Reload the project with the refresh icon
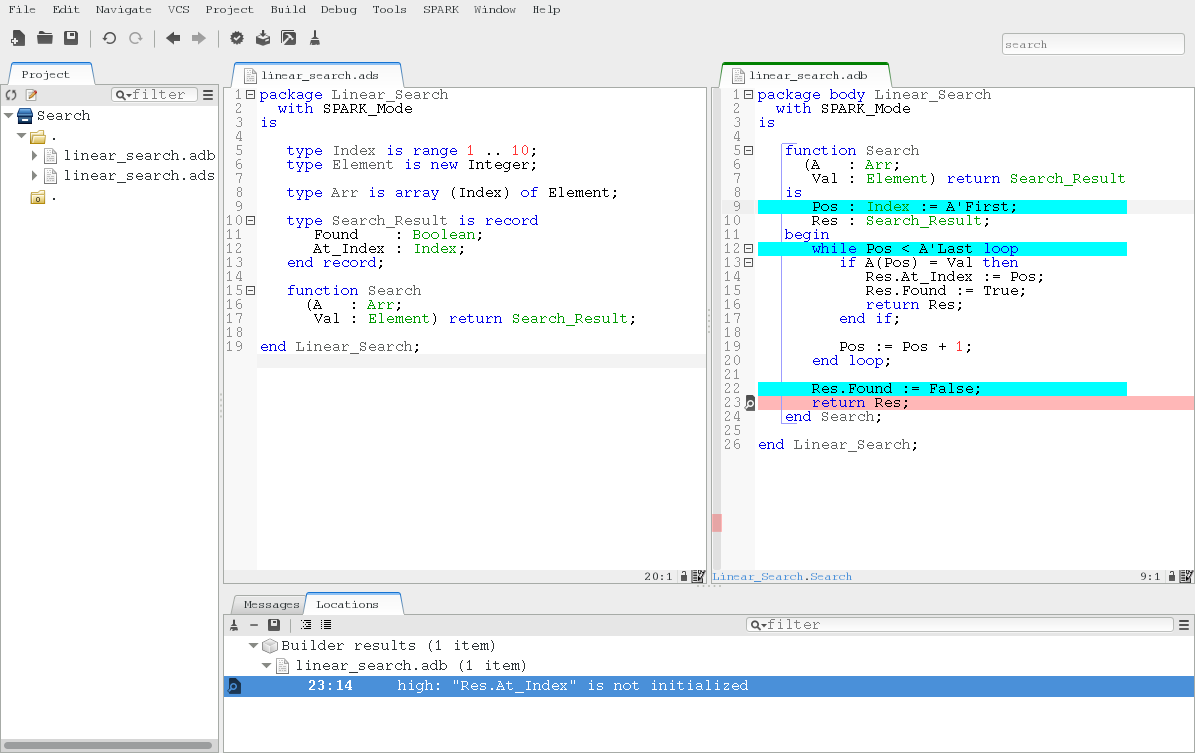 click(11, 95)
